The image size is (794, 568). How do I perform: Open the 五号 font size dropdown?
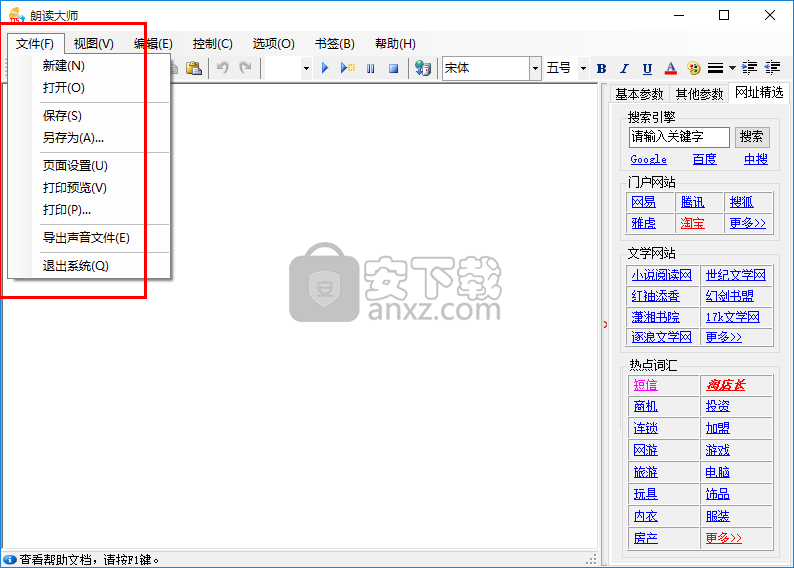(583, 68)
